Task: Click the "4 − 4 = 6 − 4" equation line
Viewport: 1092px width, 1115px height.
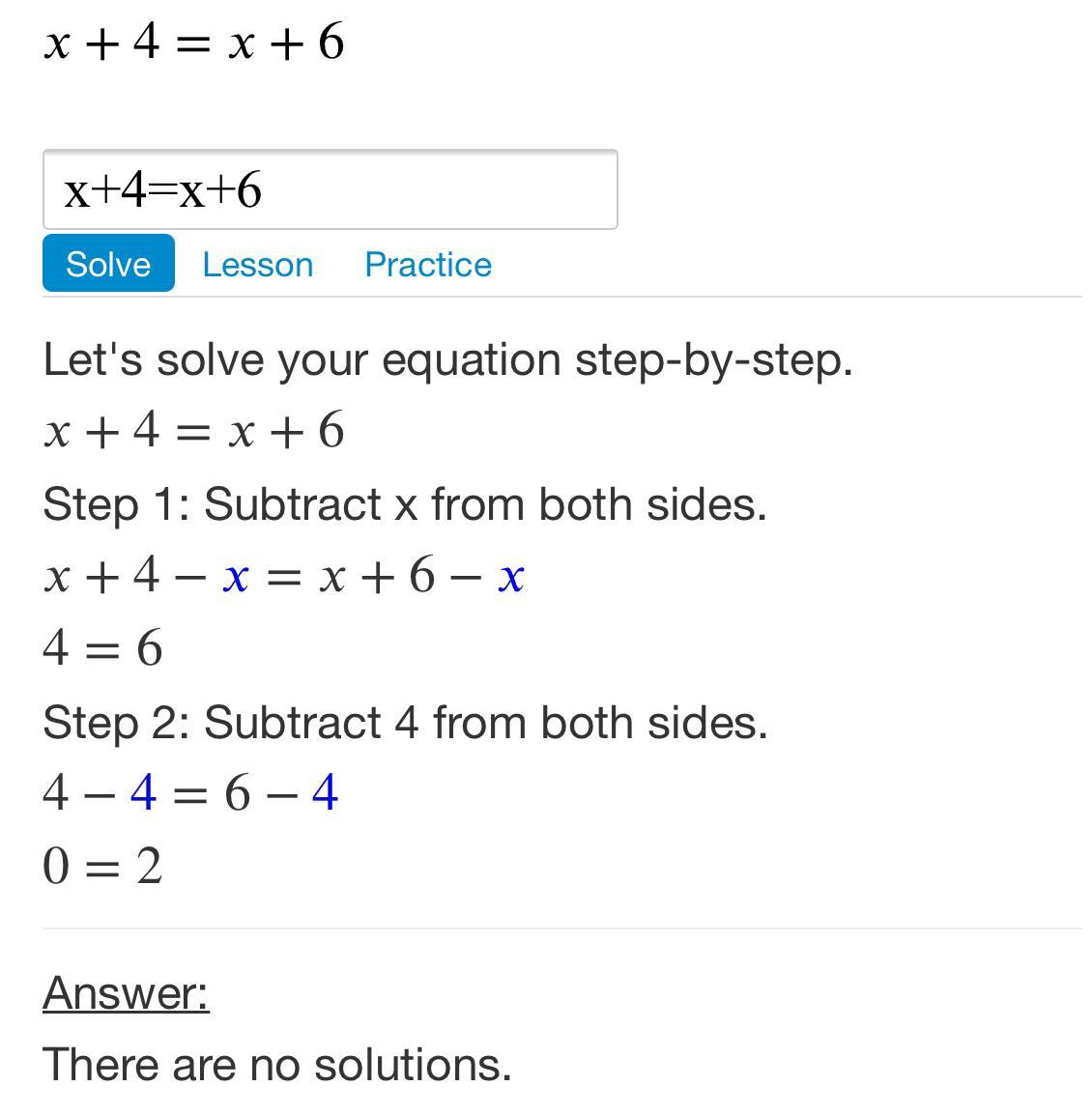Action: click(x=190, y=793)
